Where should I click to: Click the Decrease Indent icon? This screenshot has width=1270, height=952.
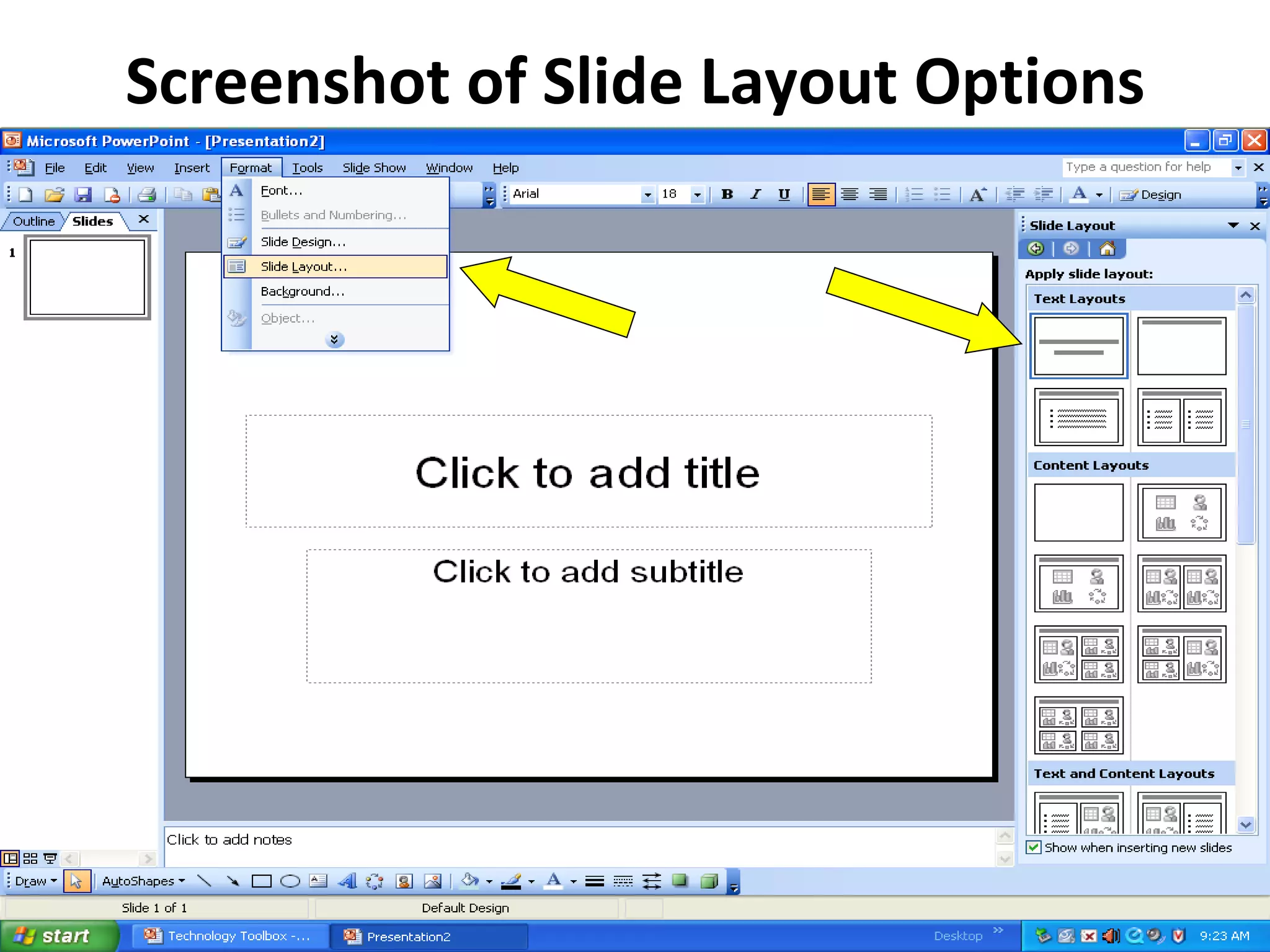click(1015, 194)
